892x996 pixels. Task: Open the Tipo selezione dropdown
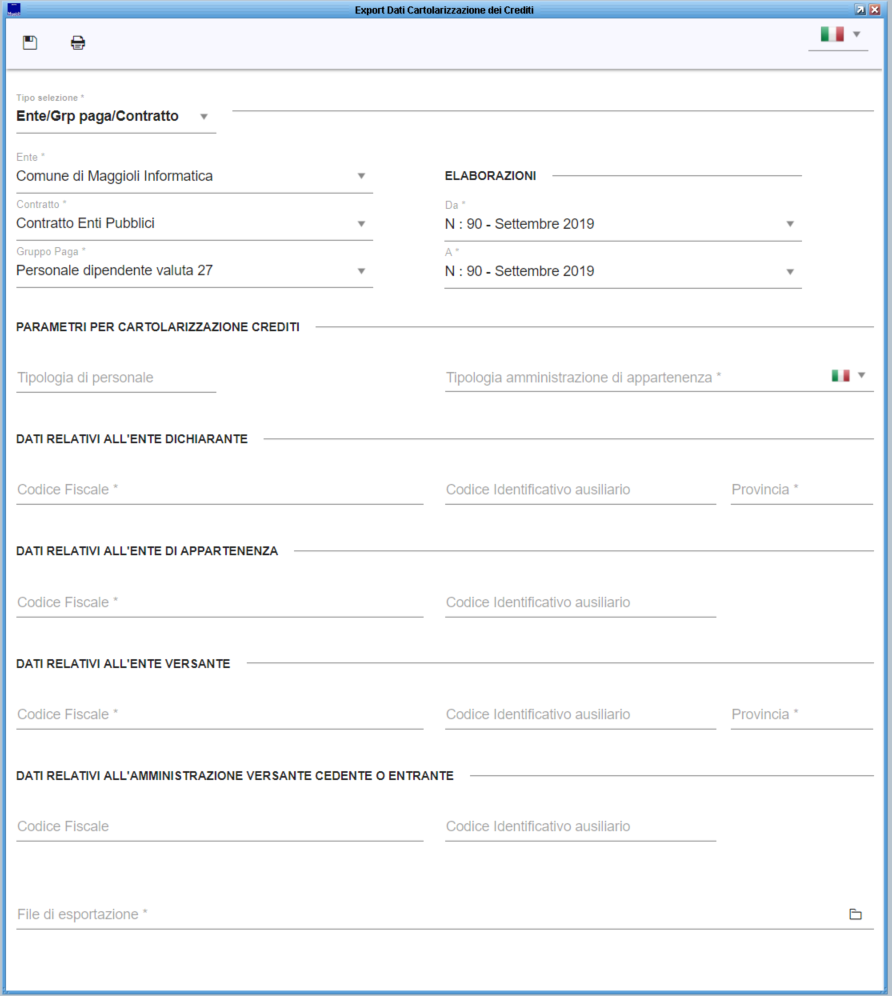(x=204, y=116)
